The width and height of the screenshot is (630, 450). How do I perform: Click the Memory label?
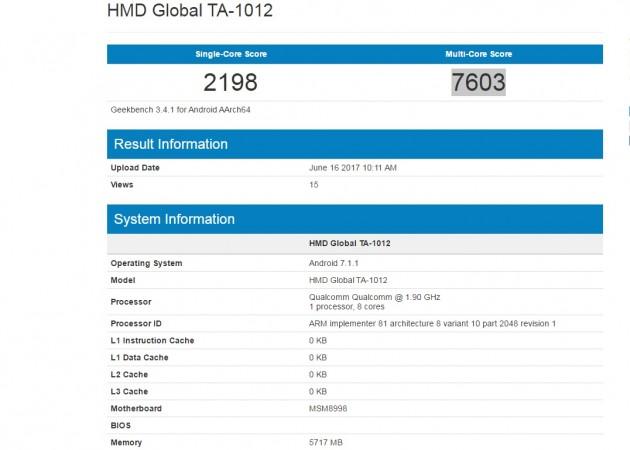coord(126,442)
